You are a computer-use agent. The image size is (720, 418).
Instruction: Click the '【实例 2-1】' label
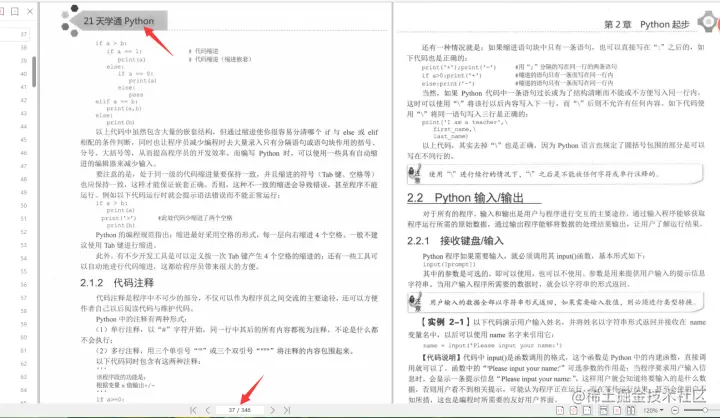pos(445,322)
